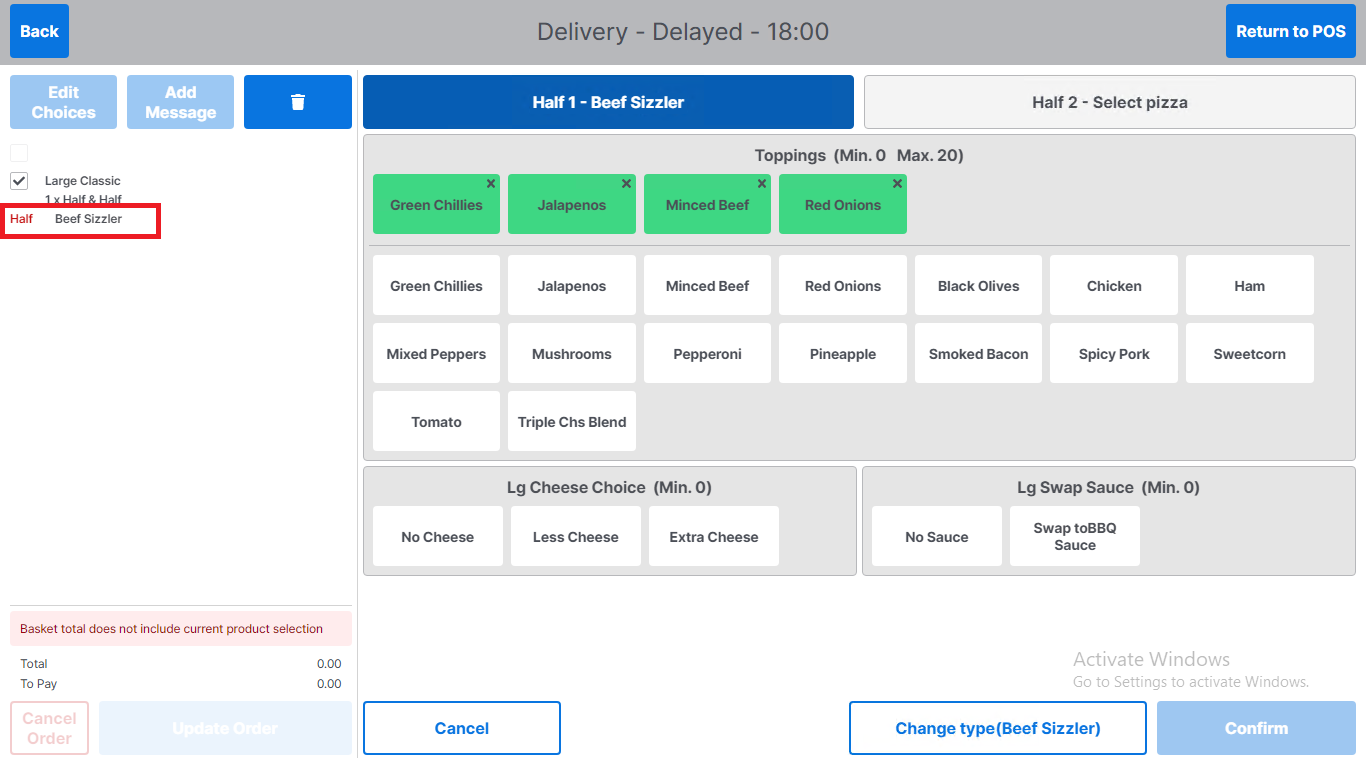Switch to Half 2 - Select pizza tab
This screenshot has height=758, width=1366.
pyautogui.click(x=1109, y=102)
